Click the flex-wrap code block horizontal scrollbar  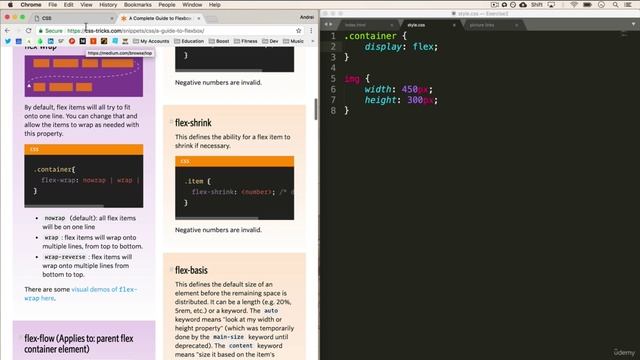click(64, 206)
